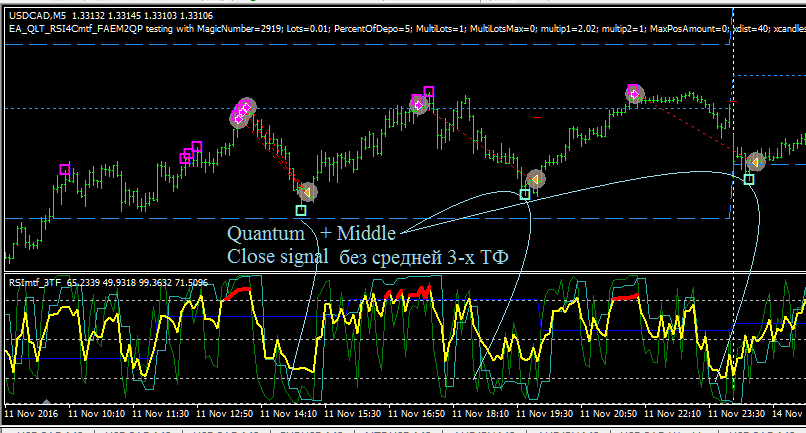Click the magenta square above the 16:50 peak
Image resolution: width=806 pixels, height=433 pixels.
pos(429,92)
